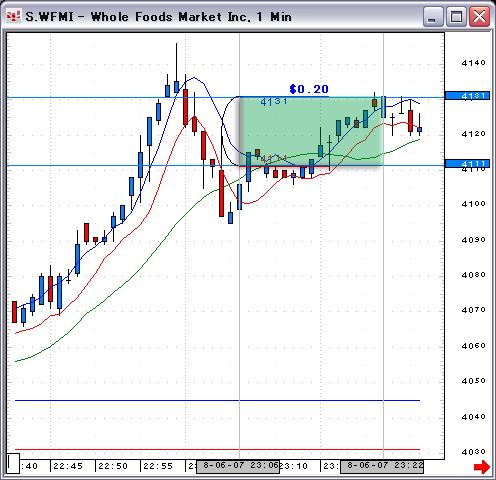Close the Whole Foods Market chart window

(479, 16)
